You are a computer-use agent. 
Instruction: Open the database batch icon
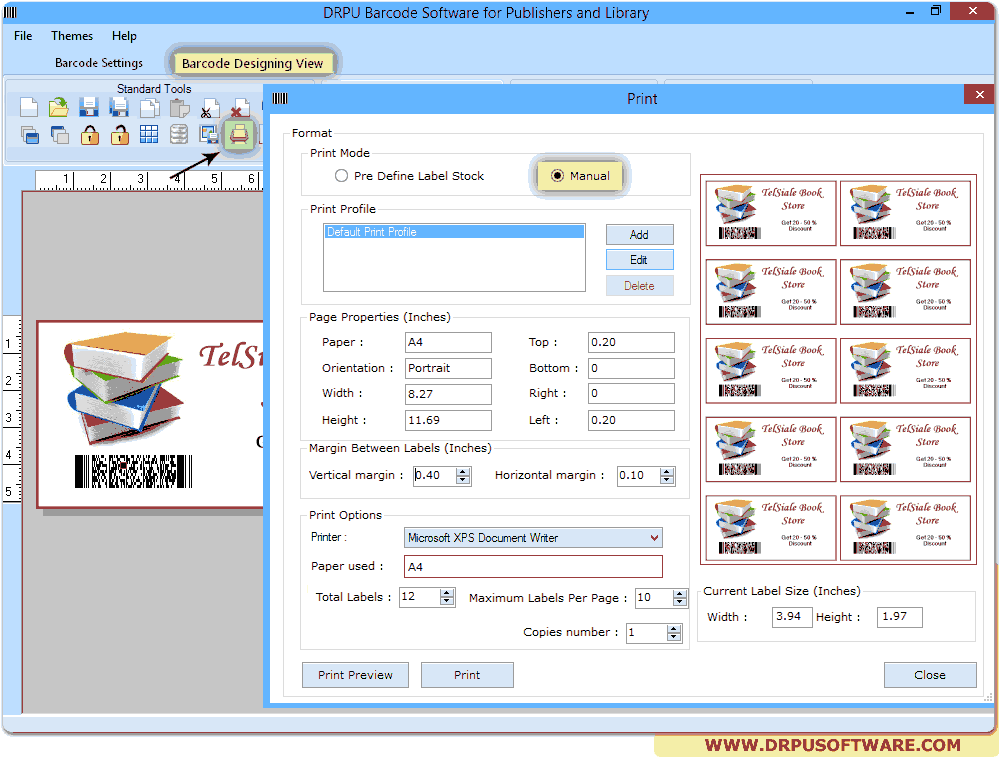179,135
